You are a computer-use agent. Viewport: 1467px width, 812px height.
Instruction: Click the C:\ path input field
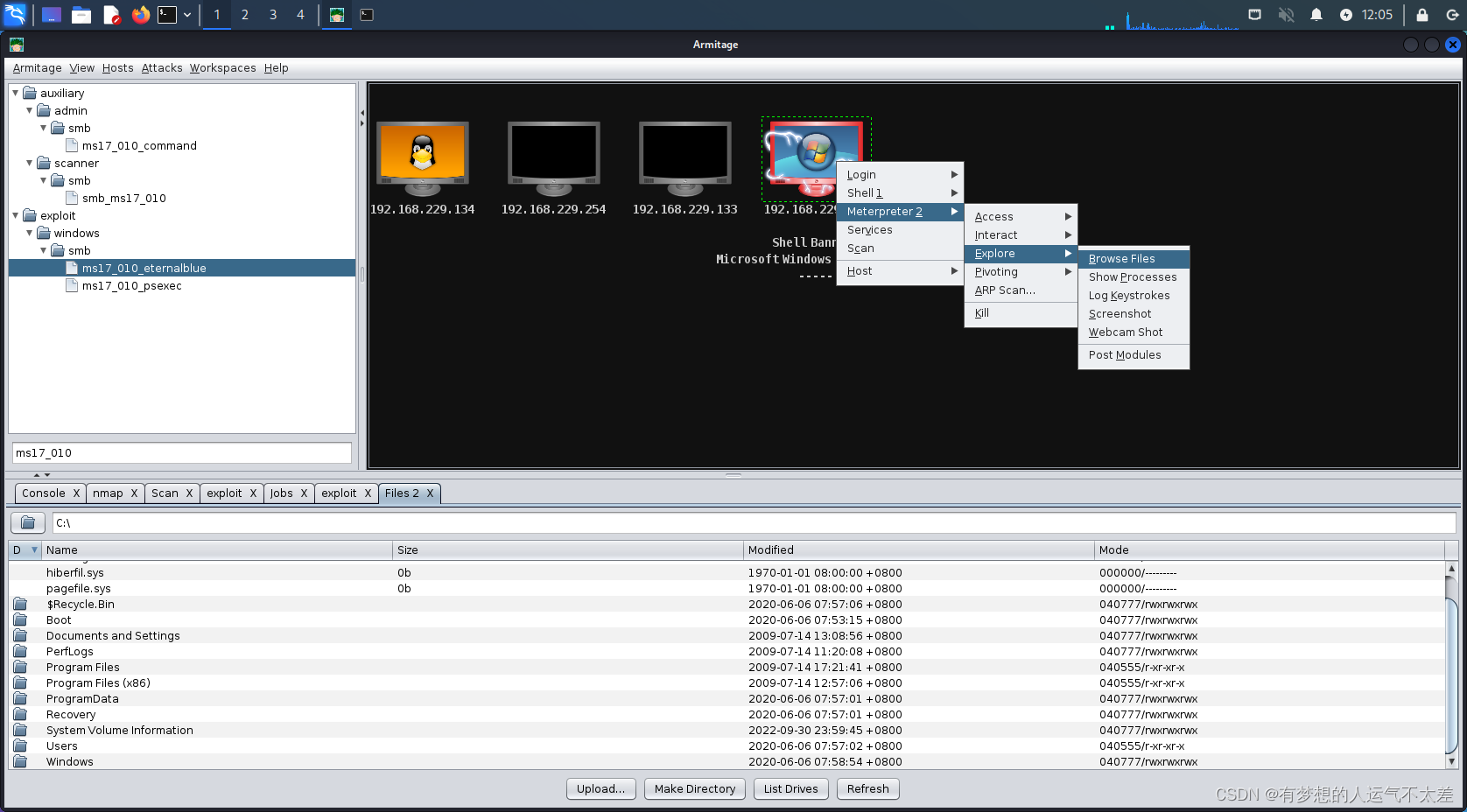point(754,523)
